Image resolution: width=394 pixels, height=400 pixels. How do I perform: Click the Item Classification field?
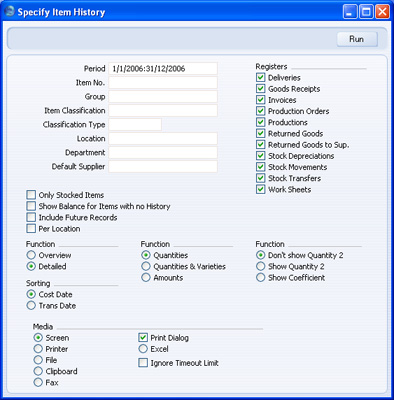(x=163, y=111)
